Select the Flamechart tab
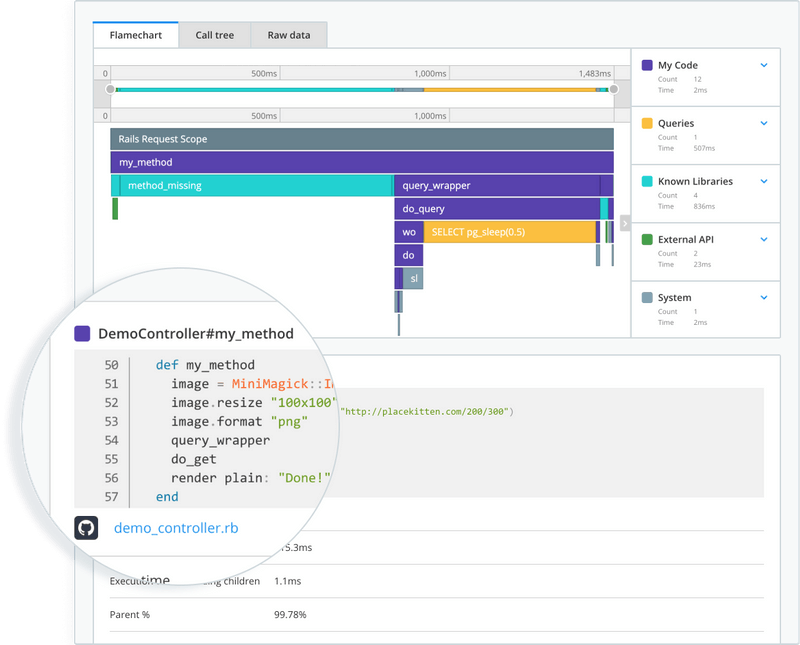 tap(134, 34)
